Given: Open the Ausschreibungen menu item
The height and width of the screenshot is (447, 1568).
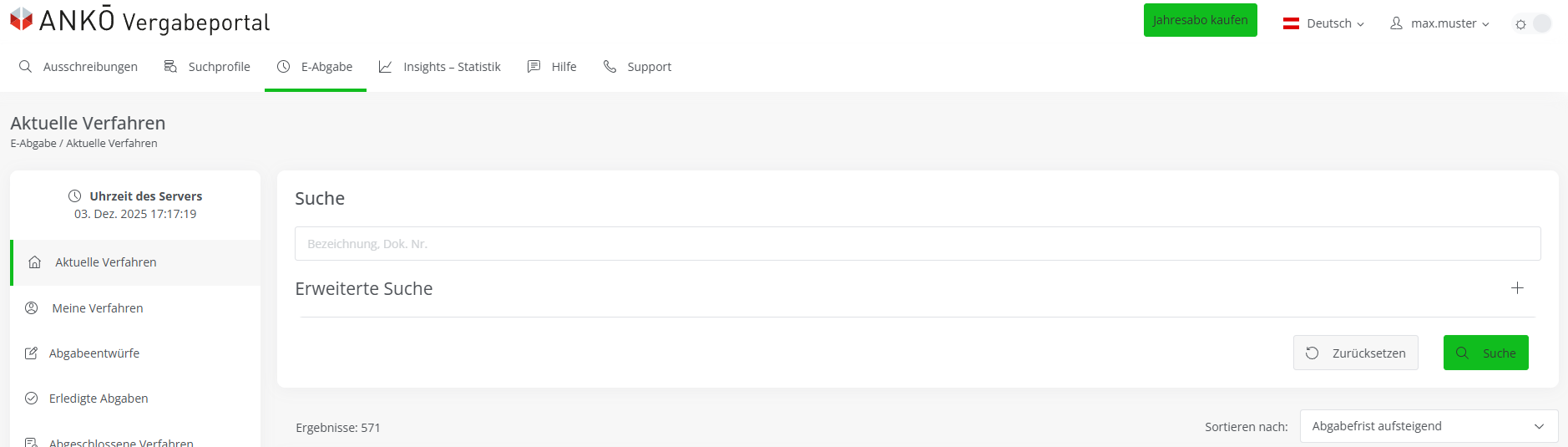Looking at the screenshot, I should click(x=78, y=67).
